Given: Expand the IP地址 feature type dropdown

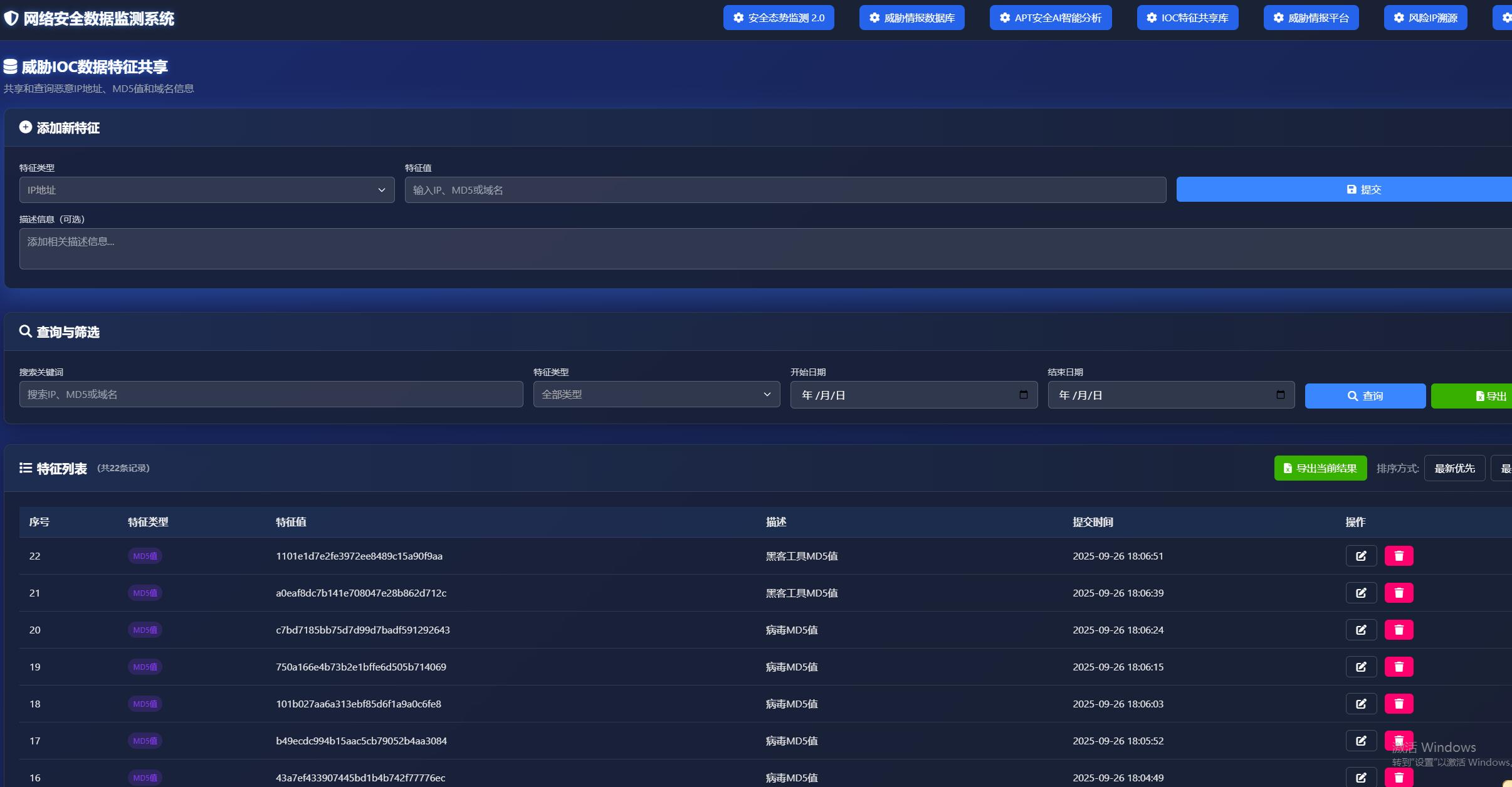Looking at the screenshot, I should 207,190.
